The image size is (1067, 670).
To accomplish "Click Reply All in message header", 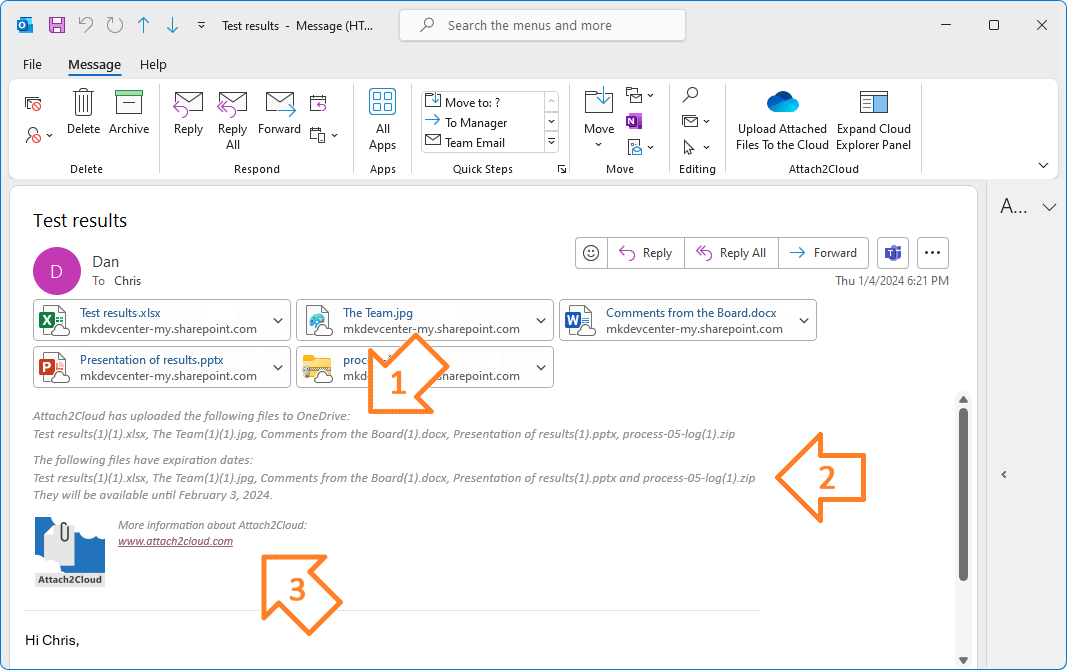I will point(732,253).
